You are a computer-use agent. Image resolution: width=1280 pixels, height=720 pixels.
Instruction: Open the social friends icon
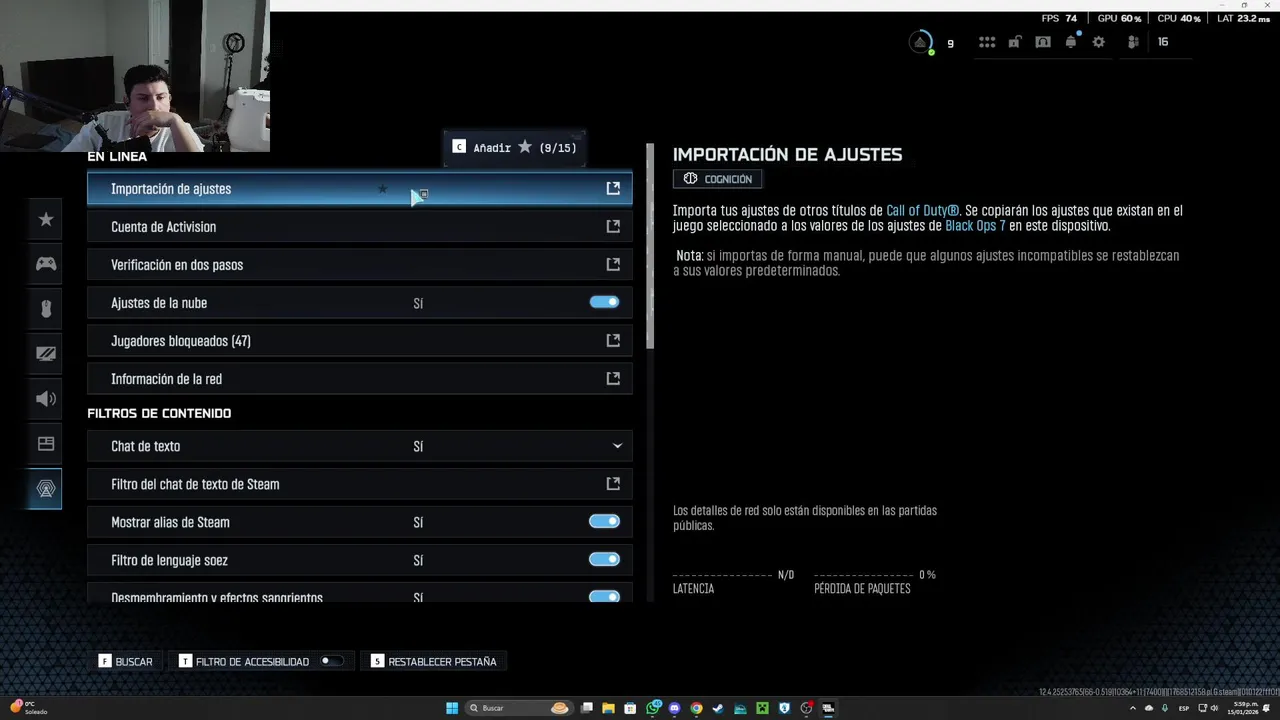1133,42
